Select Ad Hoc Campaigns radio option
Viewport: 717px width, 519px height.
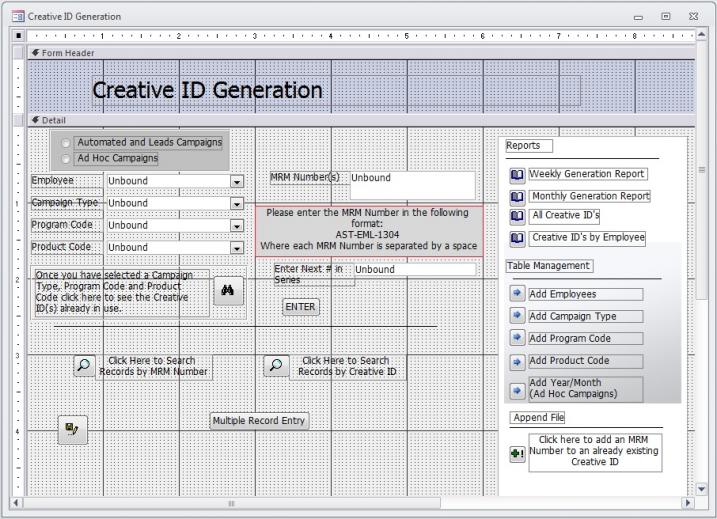[66, 159]
